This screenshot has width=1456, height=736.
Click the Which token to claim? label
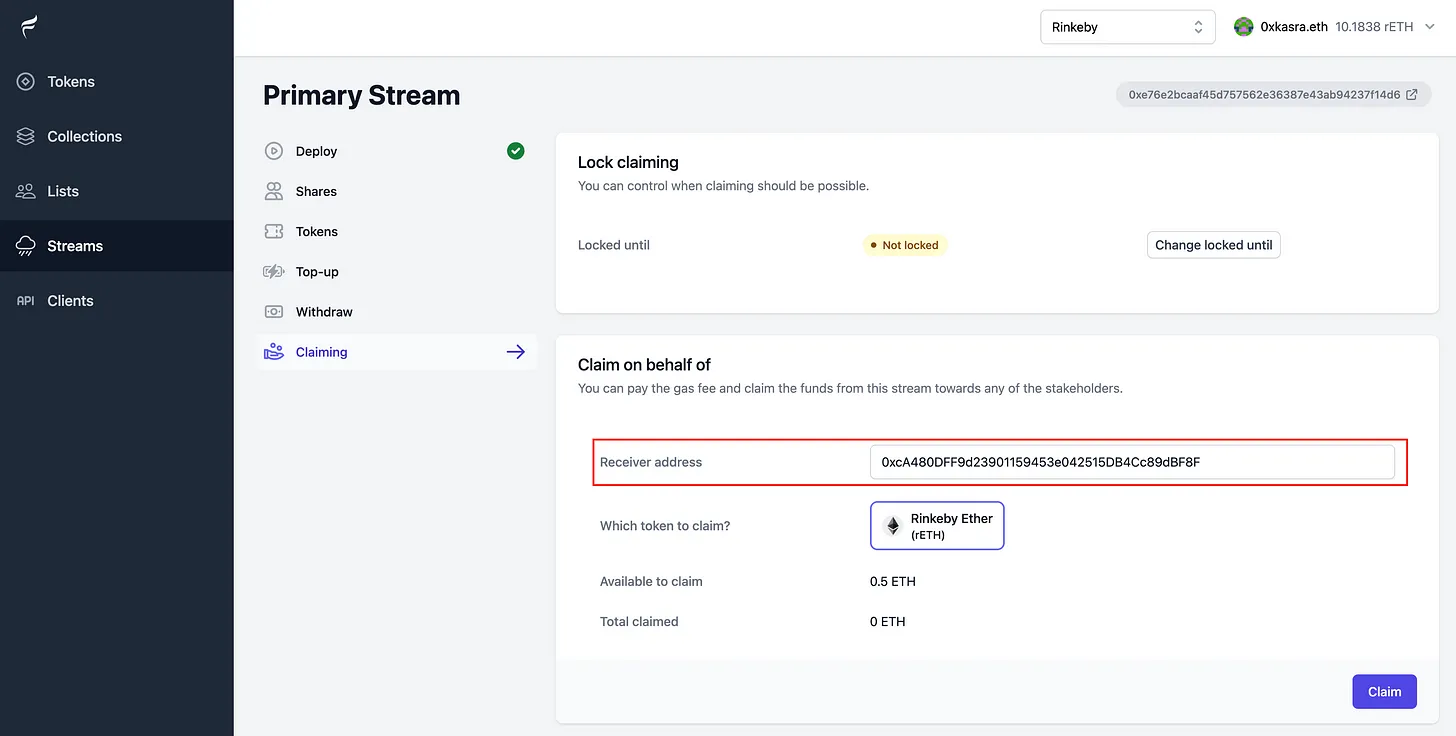tap(665, 525)
